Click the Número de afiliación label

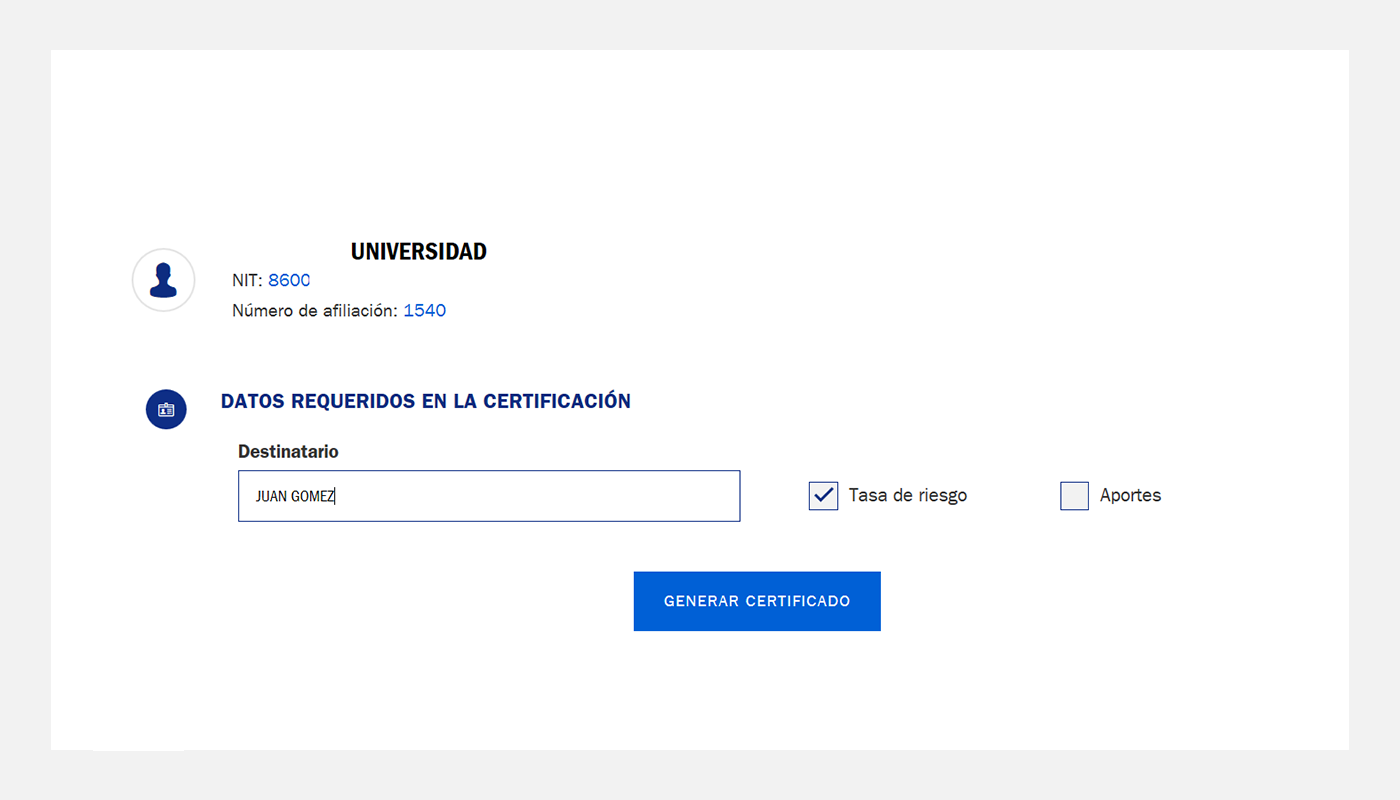[314, 311]
